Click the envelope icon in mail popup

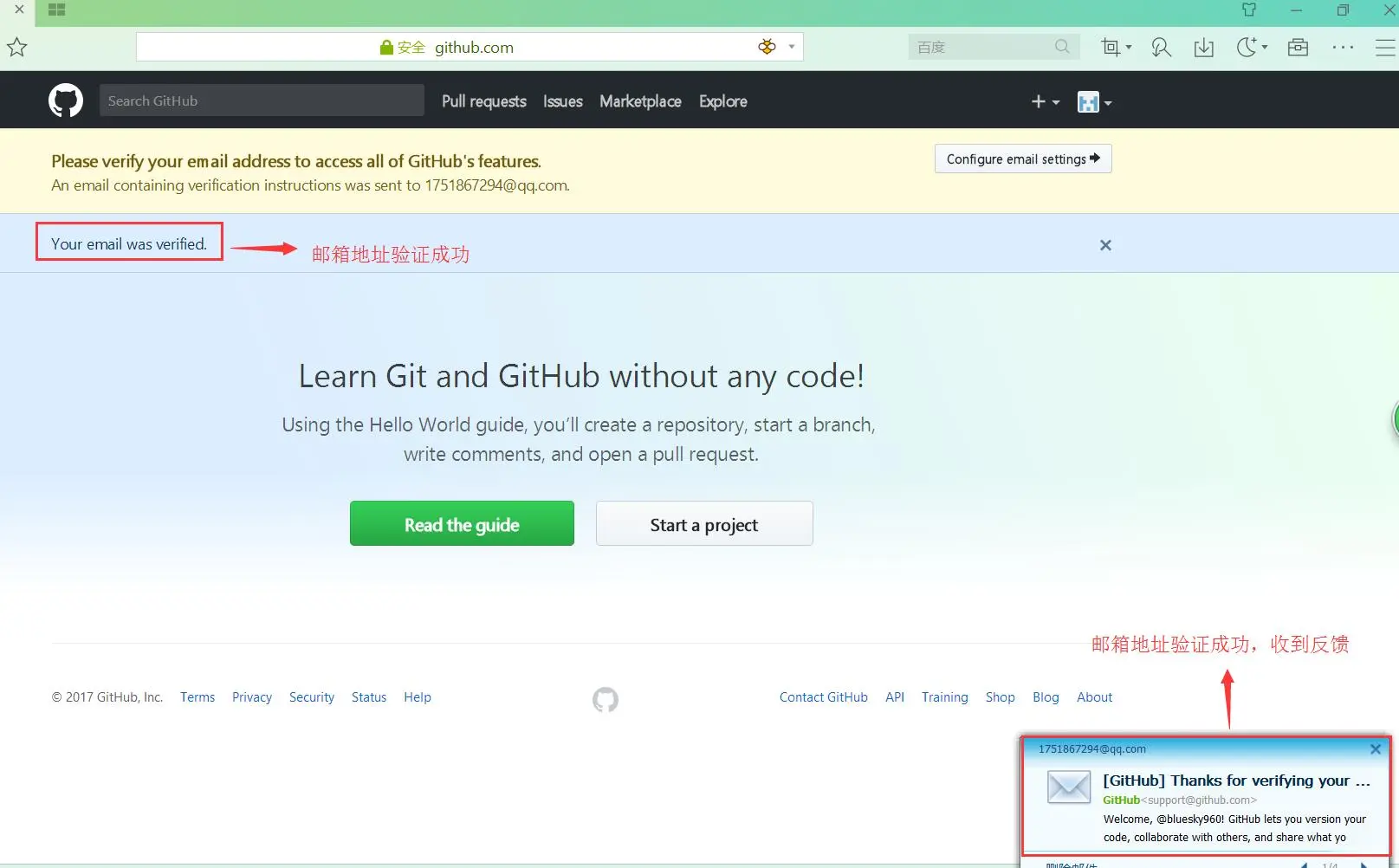(x=1069, y=787)
